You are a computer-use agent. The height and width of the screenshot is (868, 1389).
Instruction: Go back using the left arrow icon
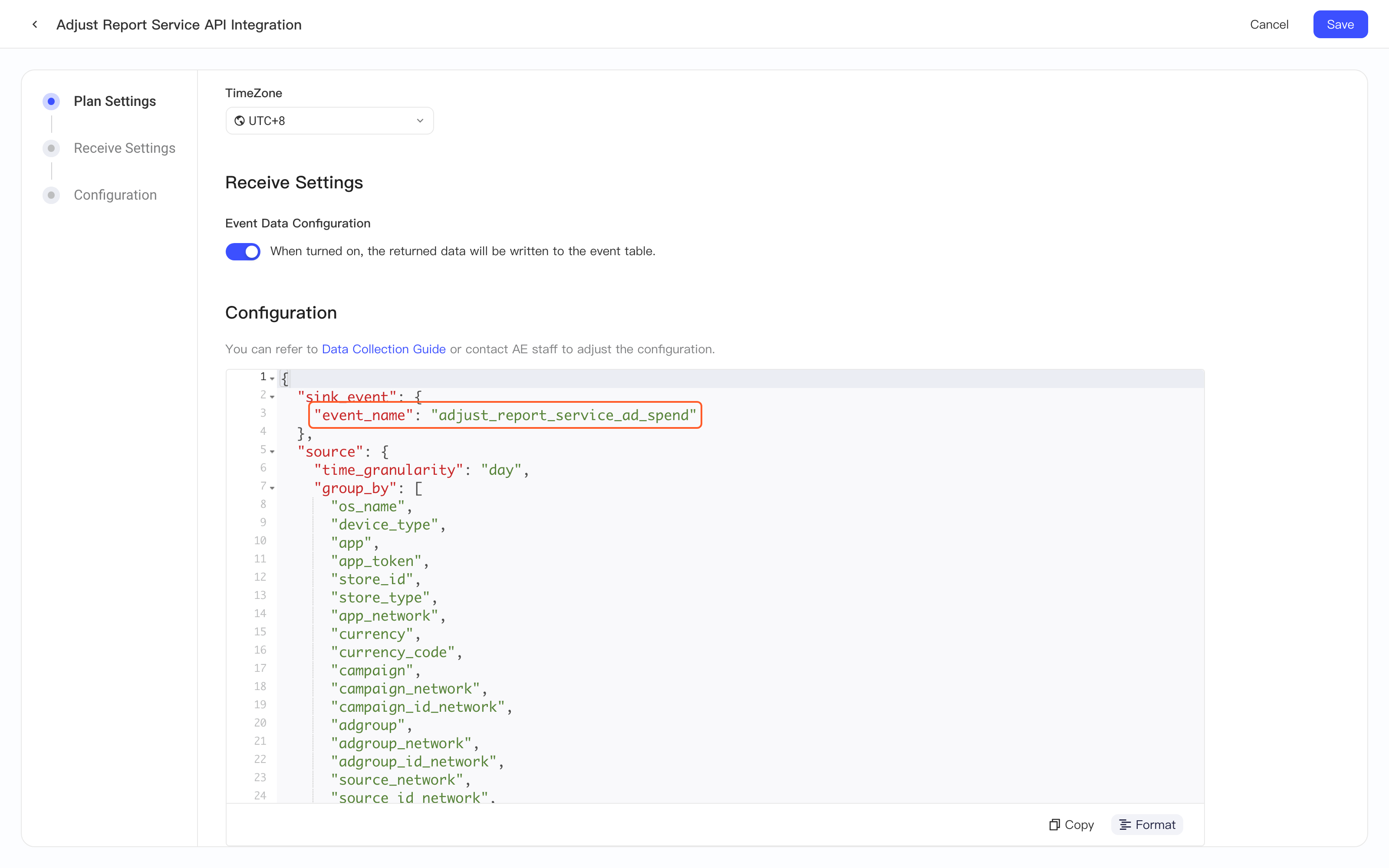click(x=35, y=25)
